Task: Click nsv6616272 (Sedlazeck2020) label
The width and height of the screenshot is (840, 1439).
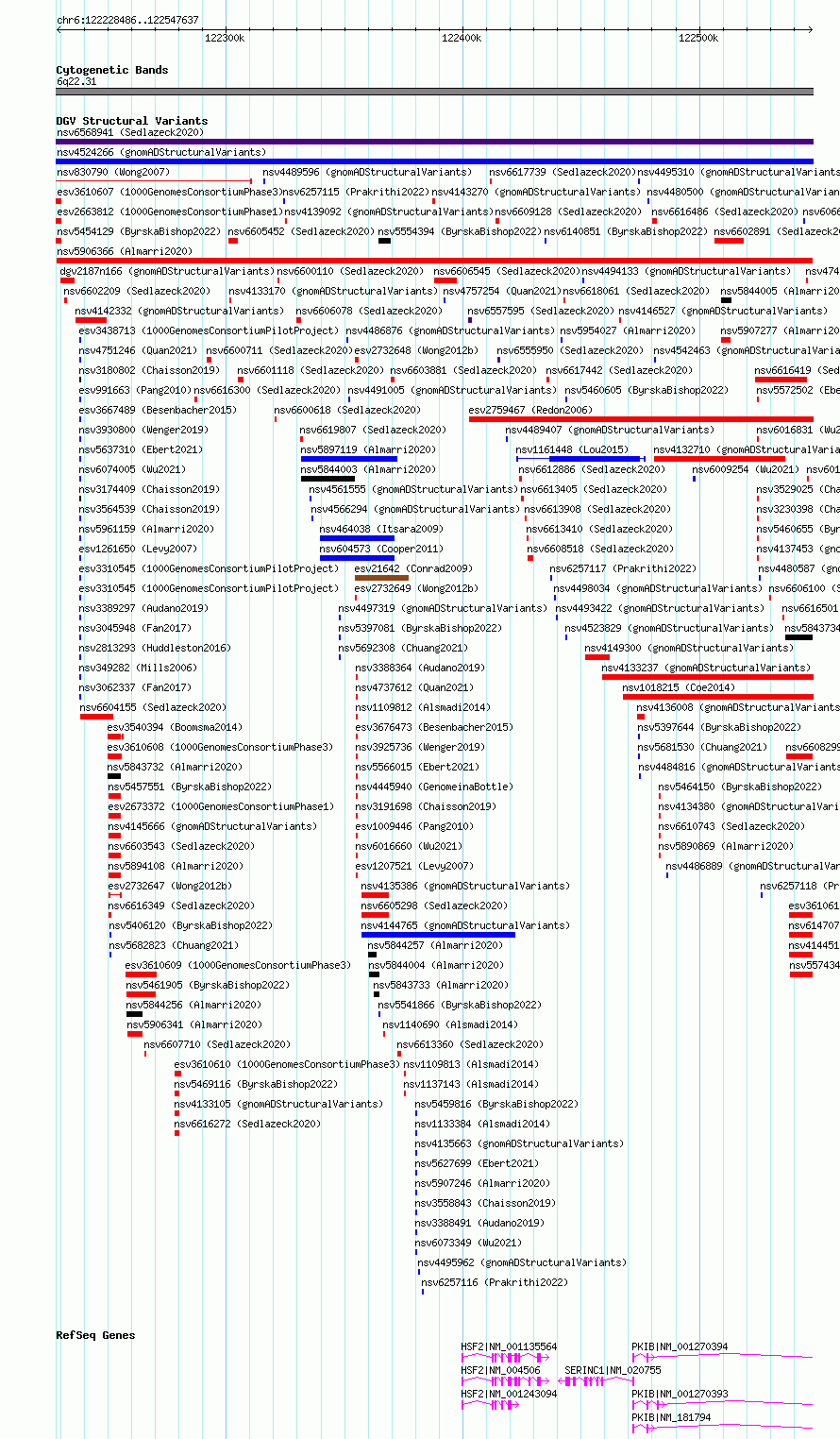Action: pyautogui.click(x=247, y=1124)
